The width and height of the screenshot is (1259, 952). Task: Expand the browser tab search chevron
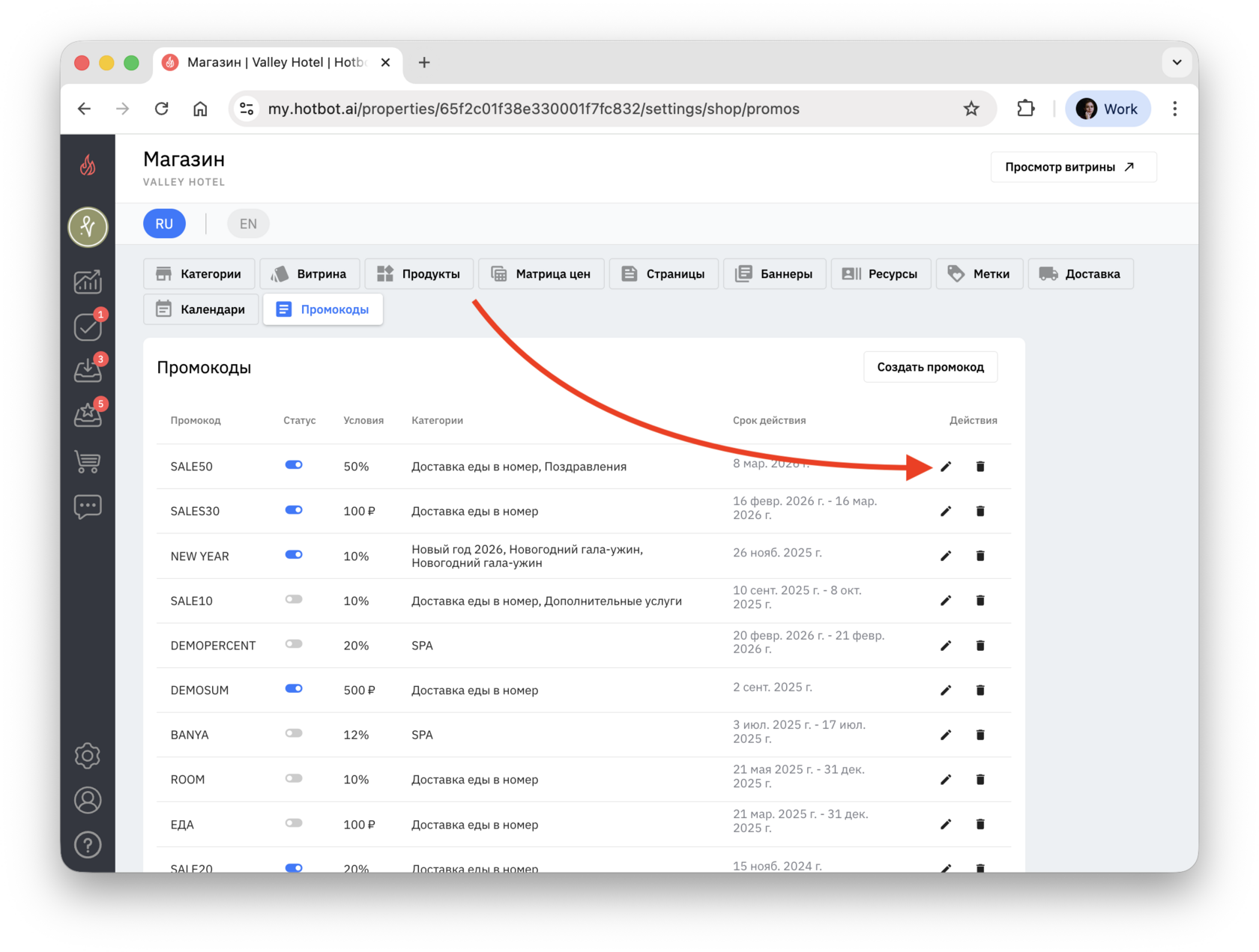point(1177,62)
